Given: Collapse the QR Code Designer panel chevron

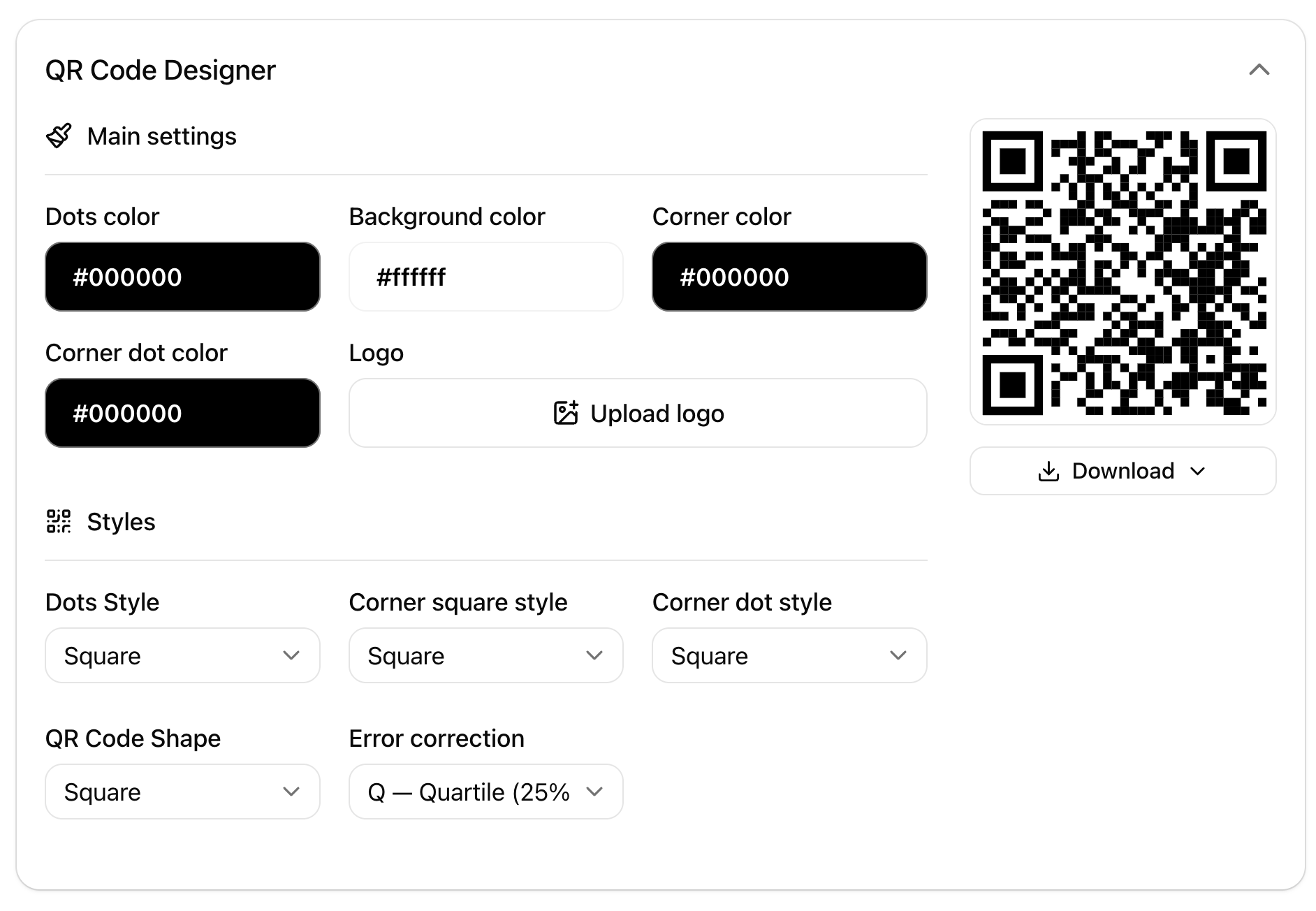Looking at the screenshot, I should (x=1259, y=70).
